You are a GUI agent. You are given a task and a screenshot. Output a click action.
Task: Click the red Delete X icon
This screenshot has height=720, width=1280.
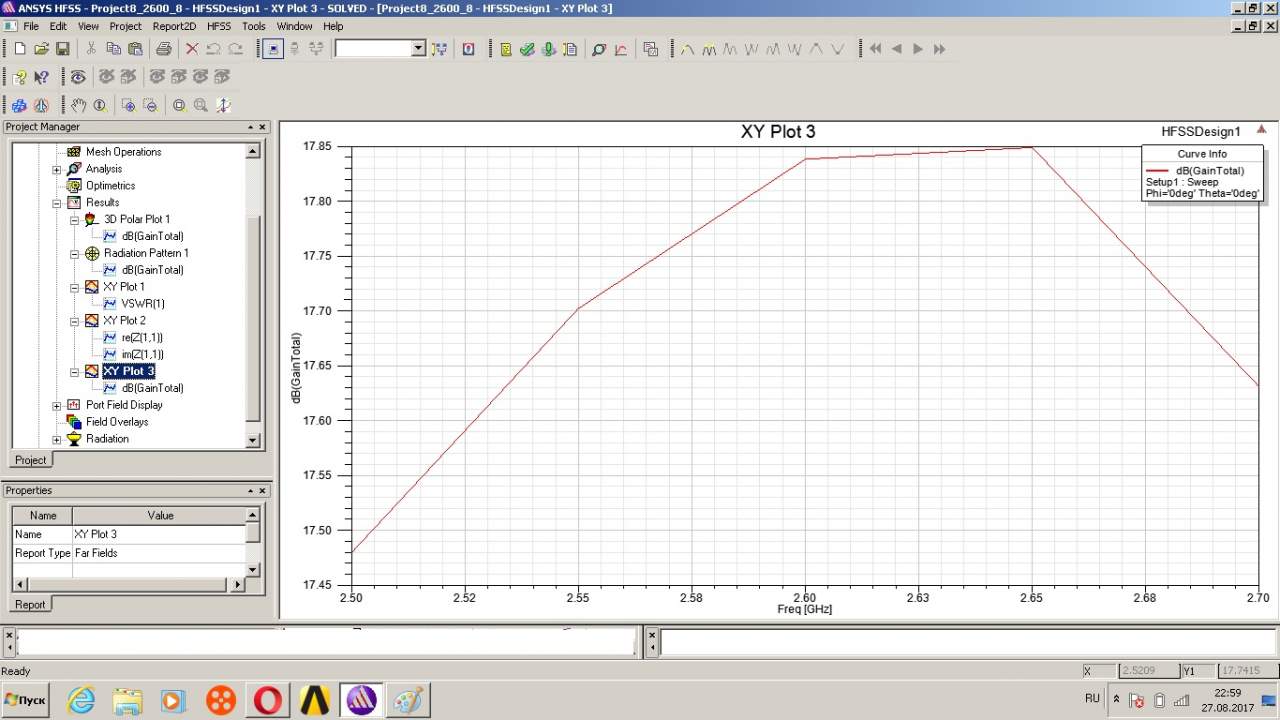click(x=192, y=49)
